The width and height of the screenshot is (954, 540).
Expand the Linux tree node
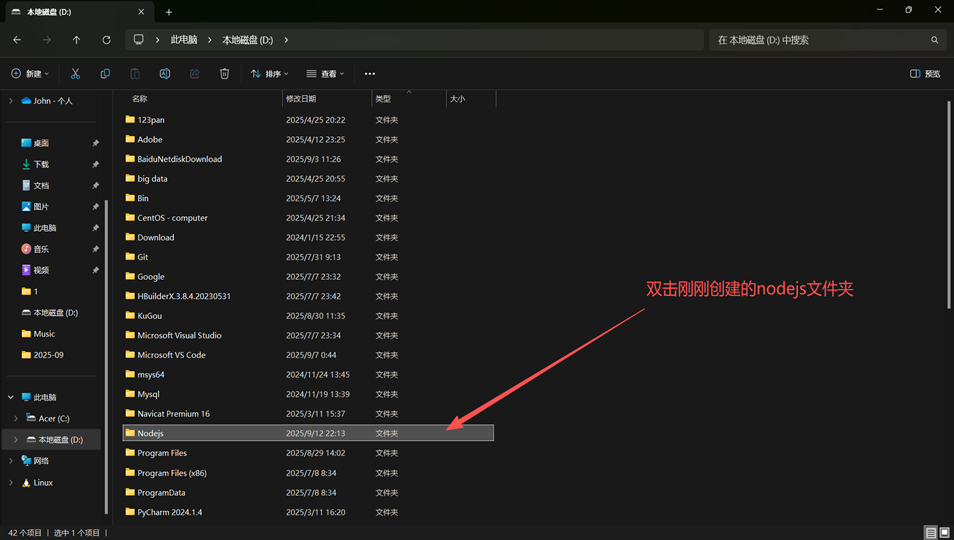10,482
